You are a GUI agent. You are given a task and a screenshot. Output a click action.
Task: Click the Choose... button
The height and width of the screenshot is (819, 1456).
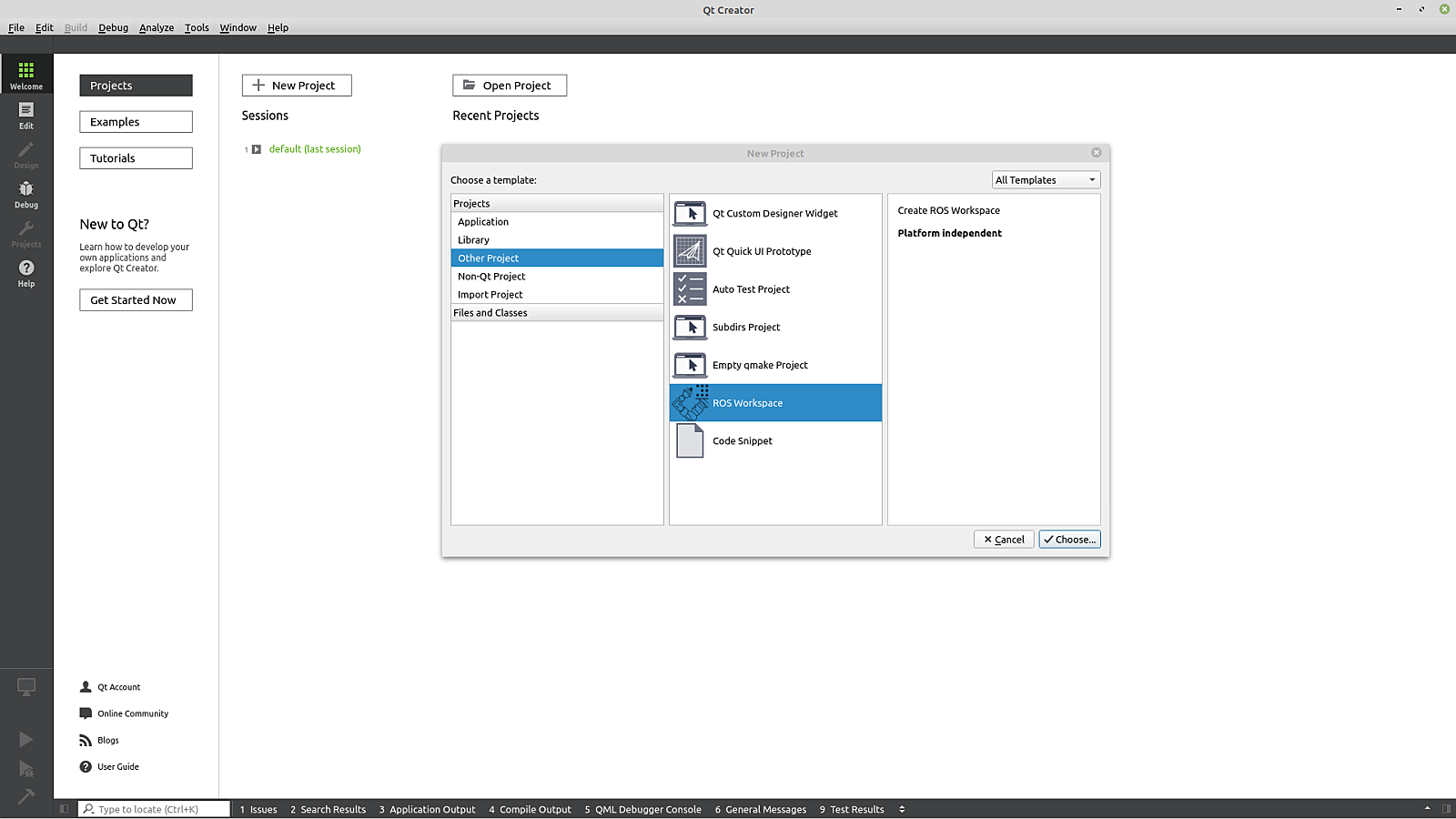coord(1069,540)
